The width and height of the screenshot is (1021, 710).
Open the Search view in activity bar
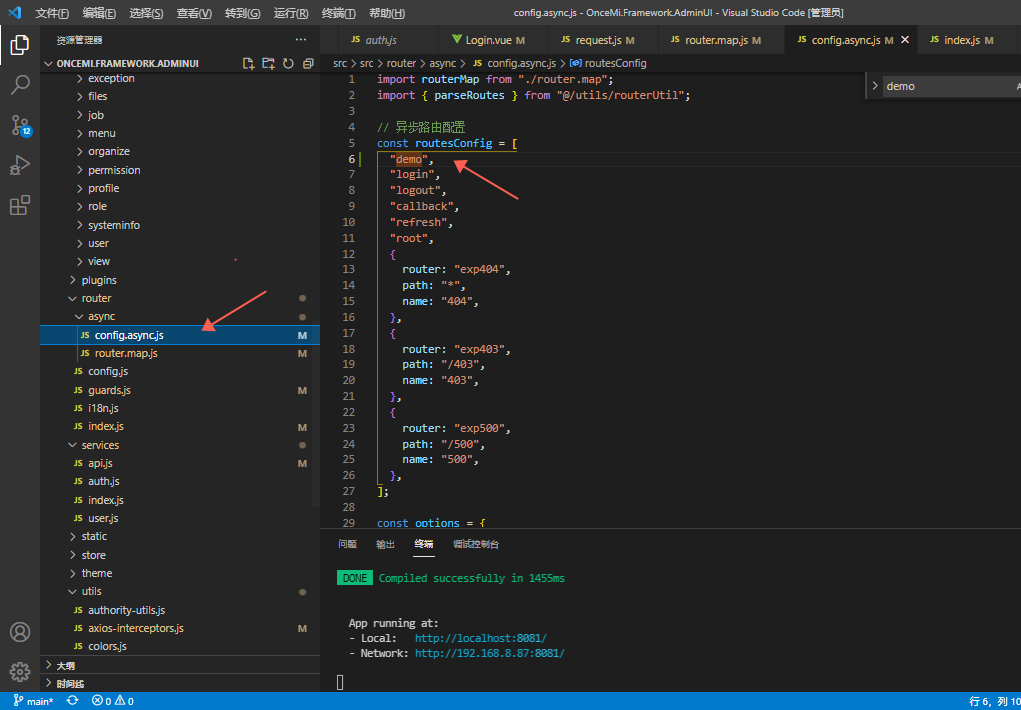[20, 85]
